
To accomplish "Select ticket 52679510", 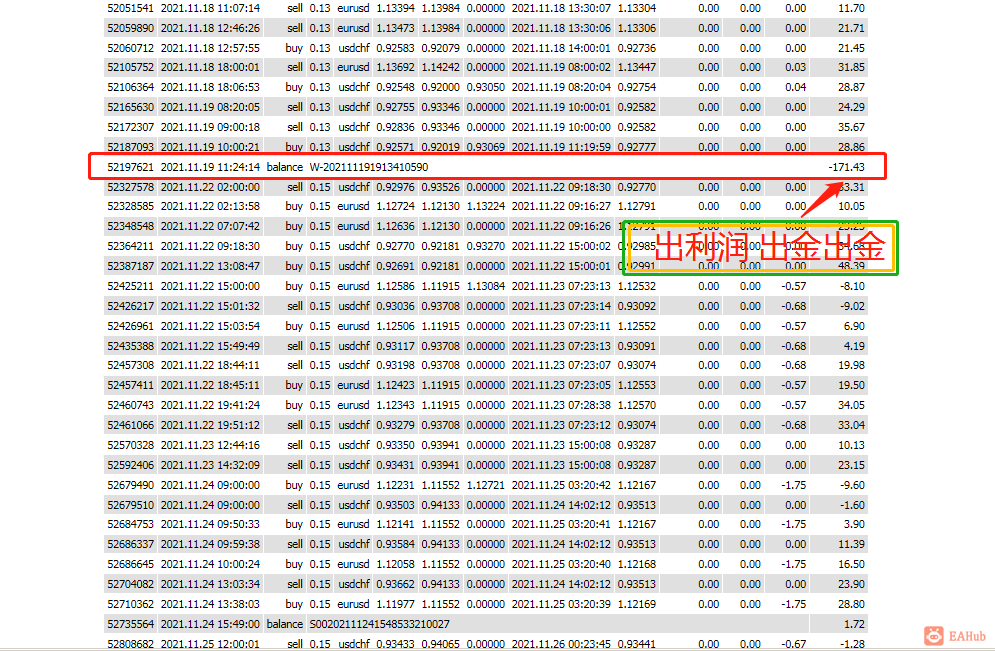I will point(130,505).
